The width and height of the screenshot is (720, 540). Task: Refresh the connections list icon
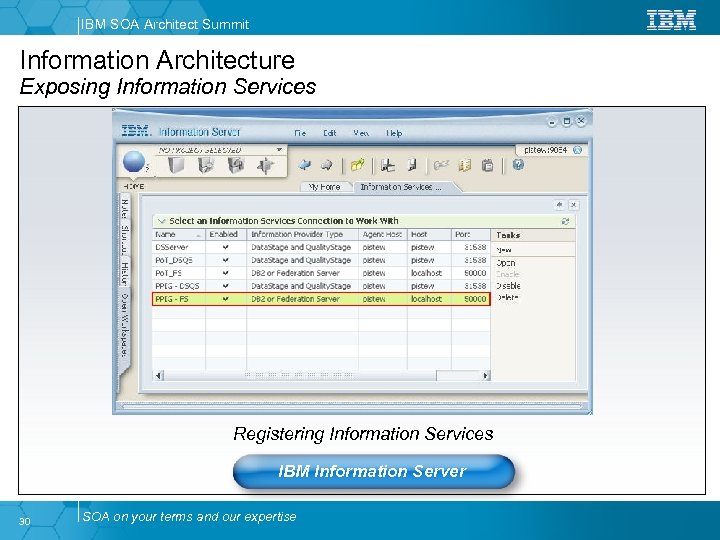[565, 221]
